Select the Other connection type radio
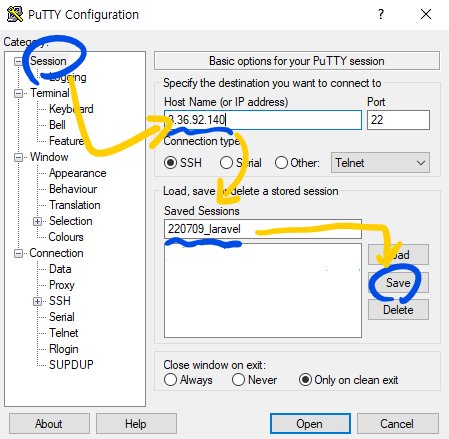The width and height of the screenshot is (449, 439). tap(281, 163)
